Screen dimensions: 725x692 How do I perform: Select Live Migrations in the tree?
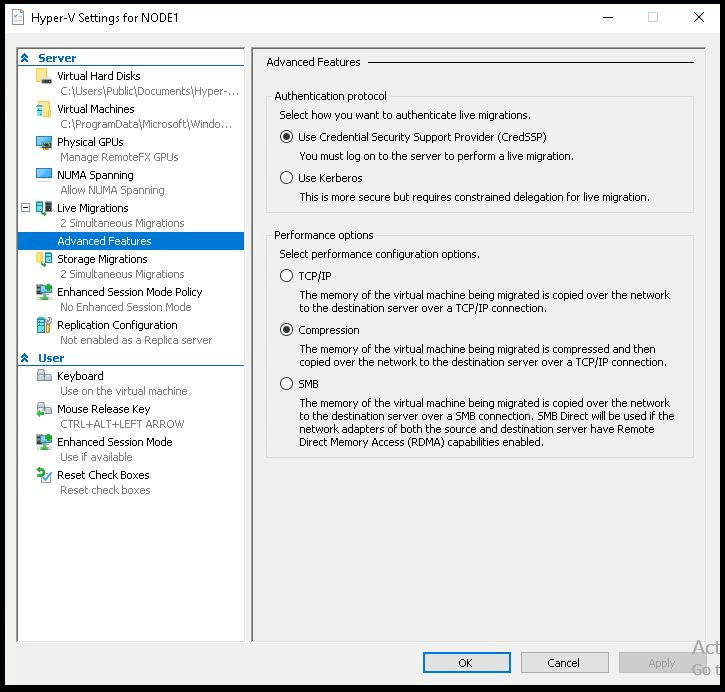[x=92, y=208]
